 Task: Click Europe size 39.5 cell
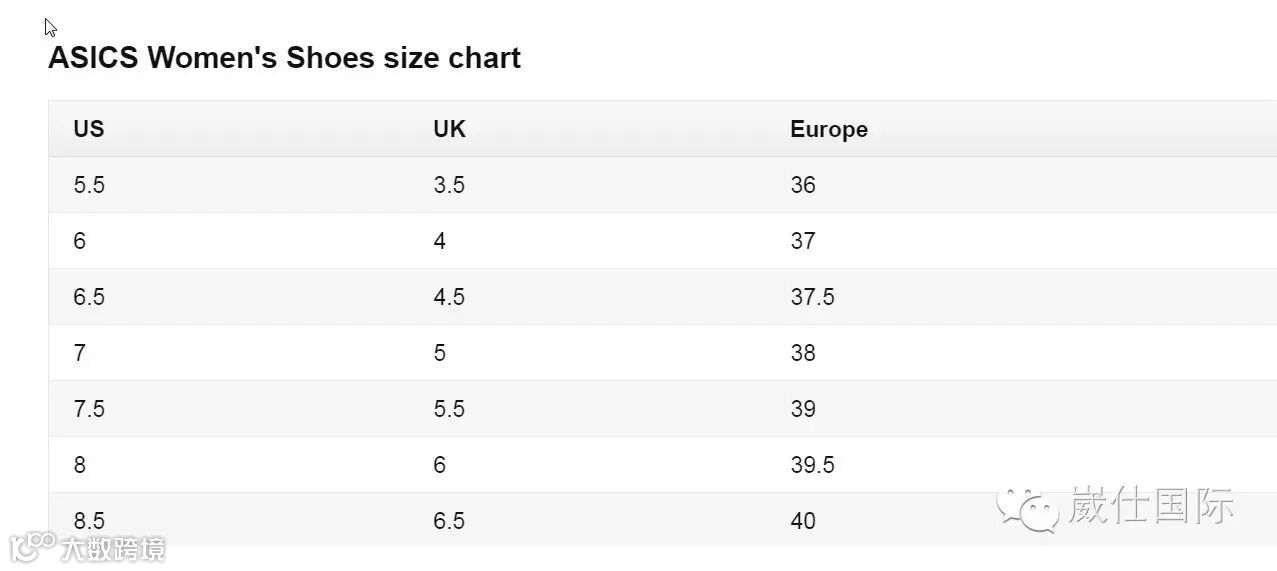[x=812, y=465]
